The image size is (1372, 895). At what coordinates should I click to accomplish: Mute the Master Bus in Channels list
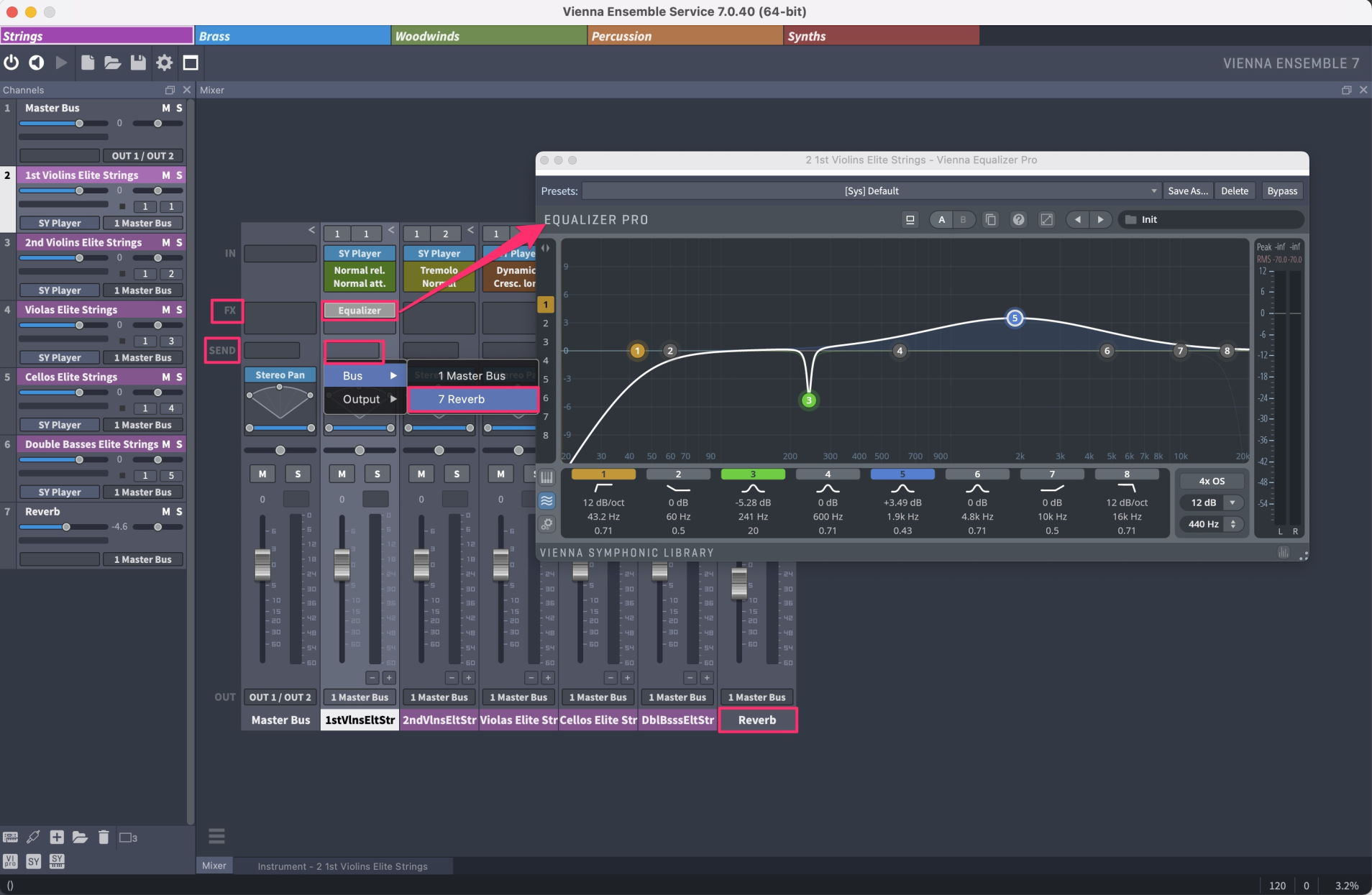[x=166, y=108]
